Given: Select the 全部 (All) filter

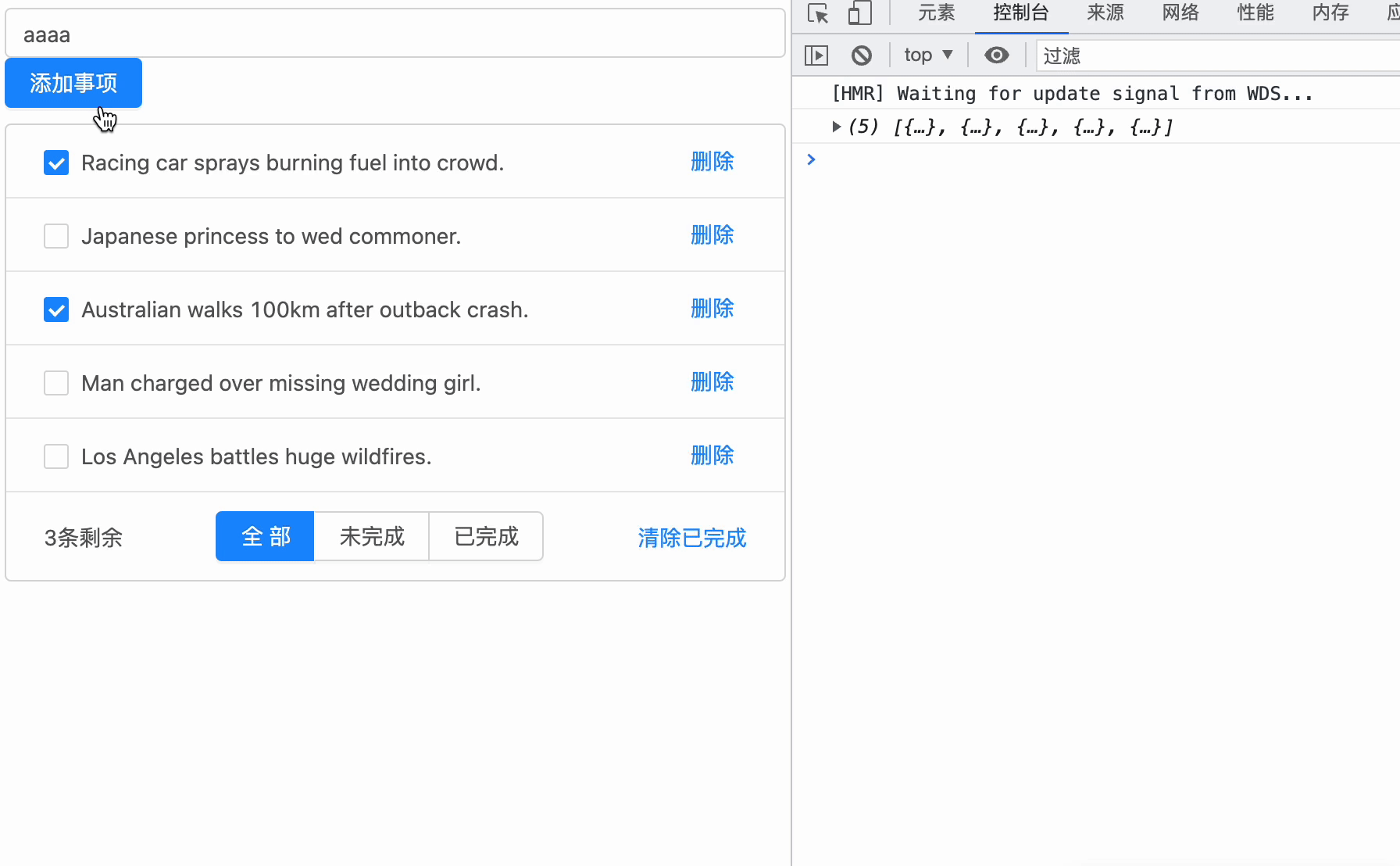Looking at the screenshot, I should tap(265, 536).
